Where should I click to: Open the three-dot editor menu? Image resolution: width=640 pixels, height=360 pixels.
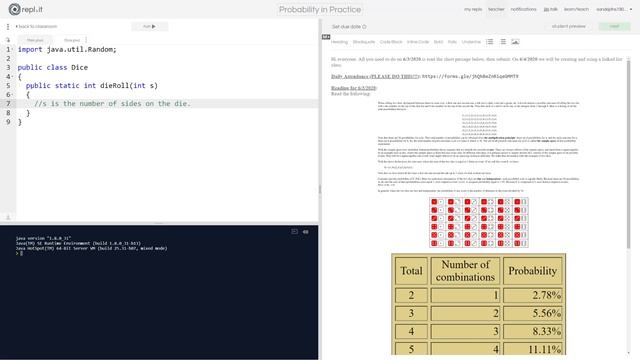8,27
